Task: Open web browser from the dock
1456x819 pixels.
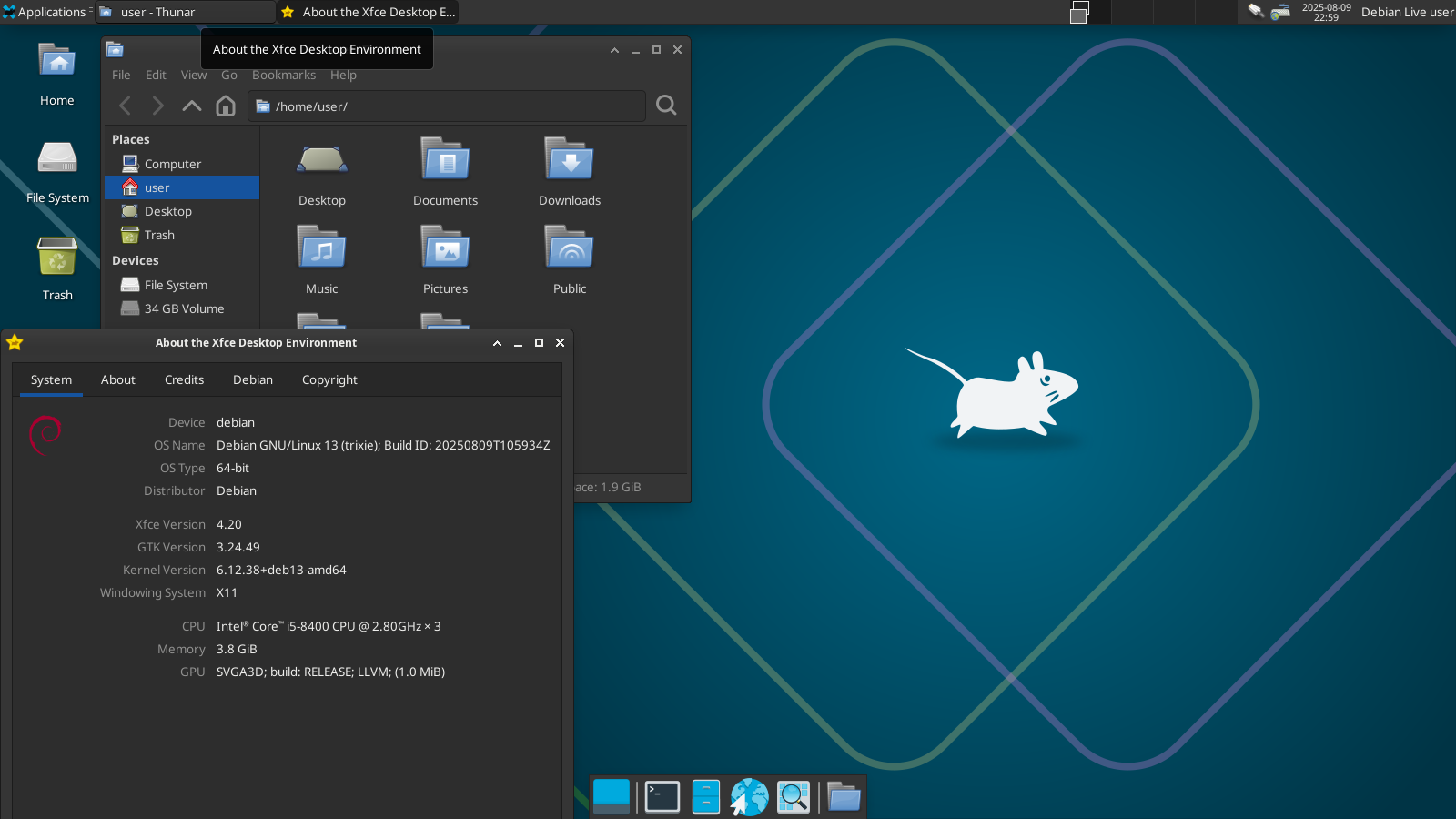Action: pos(749,797)
